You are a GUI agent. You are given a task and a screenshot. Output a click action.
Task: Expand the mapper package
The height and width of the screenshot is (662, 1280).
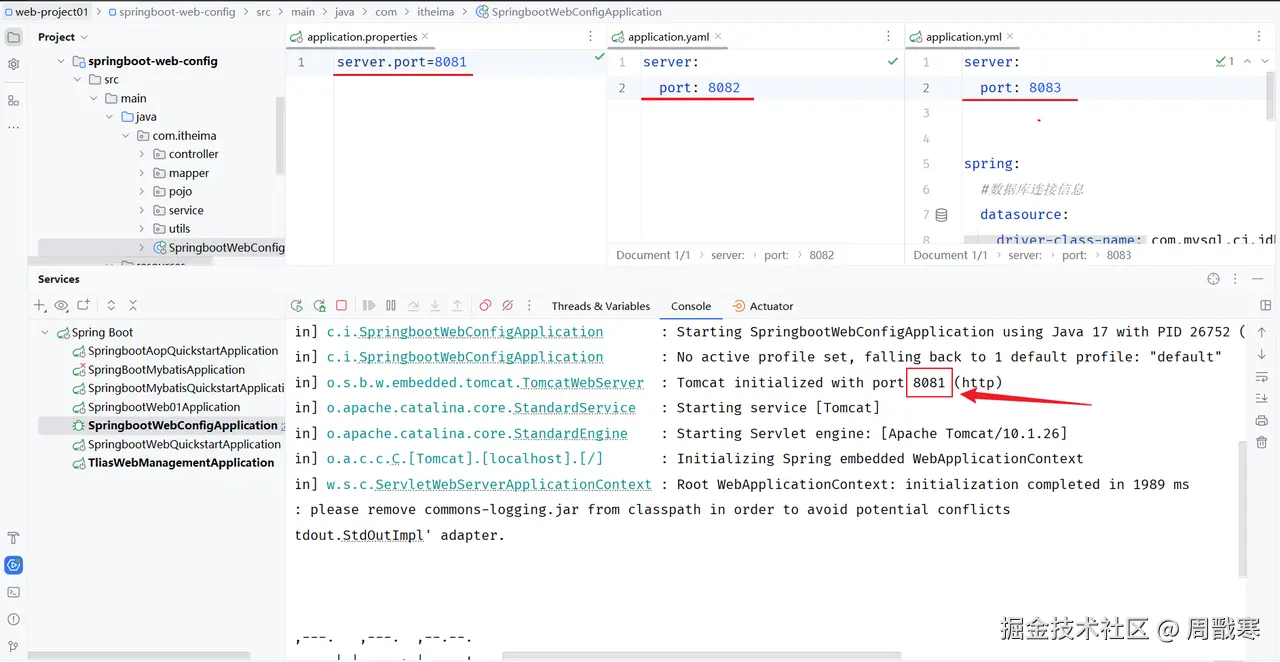click(142, 173)
